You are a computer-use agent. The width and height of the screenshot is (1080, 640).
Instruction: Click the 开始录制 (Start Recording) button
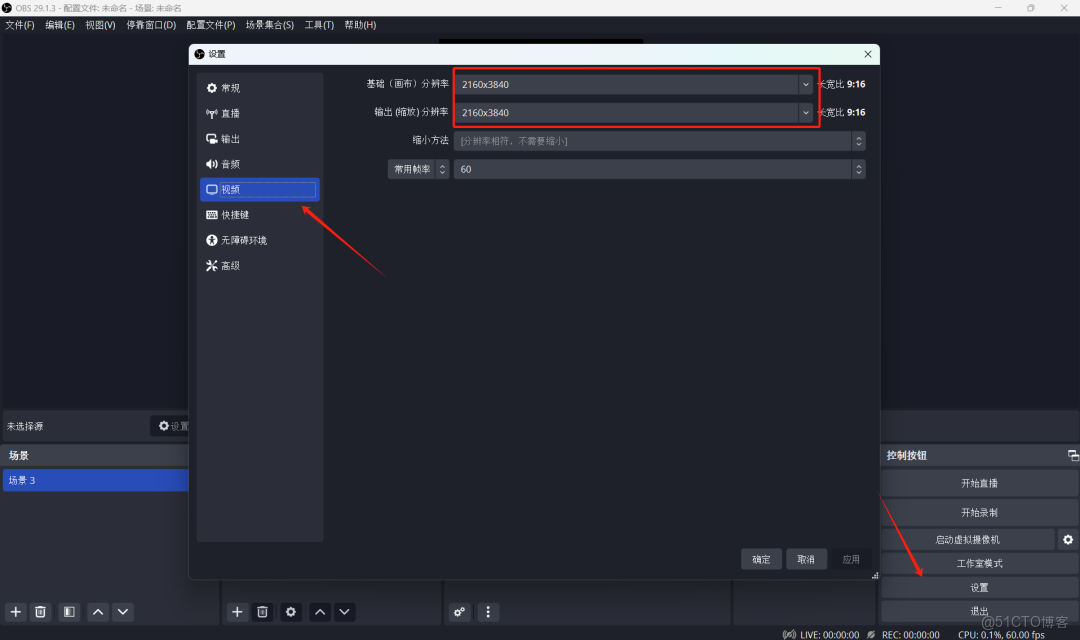click(978, 511)
